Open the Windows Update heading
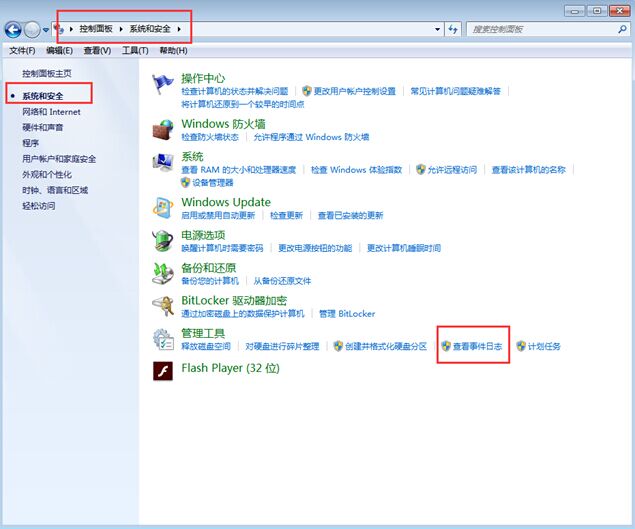The width and height of the screenshot is (635, 529). click(226, 202)
